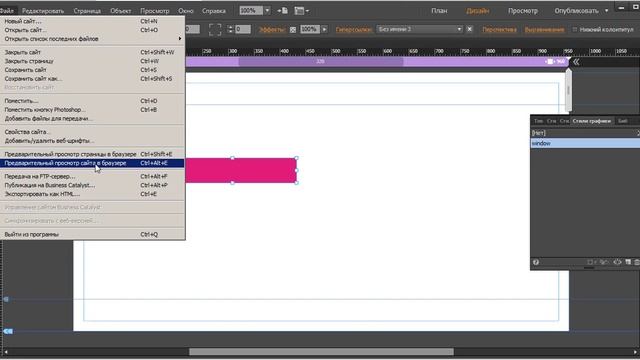The width and height of the screenshot is (640, 360).
Task: Select the pink rectangle on the canvas
Action: 241,170
